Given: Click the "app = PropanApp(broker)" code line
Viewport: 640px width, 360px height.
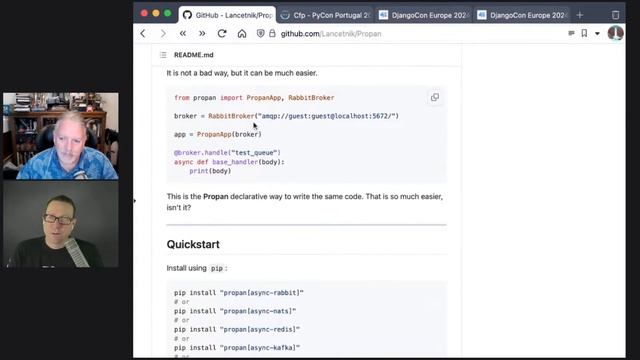Looking at the screenshot, I should pos(218,134).
